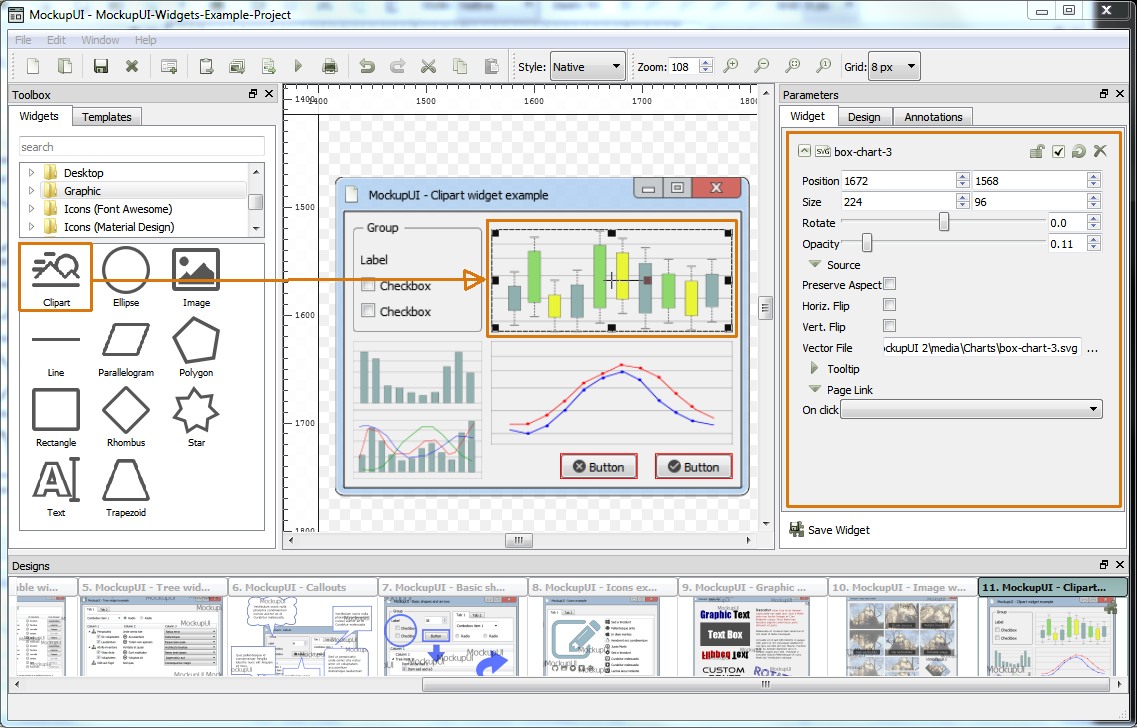Save the project with the floppy disk icon
Image resolution: width=1137 pixels, height=728 pixels.
(101, 67)
